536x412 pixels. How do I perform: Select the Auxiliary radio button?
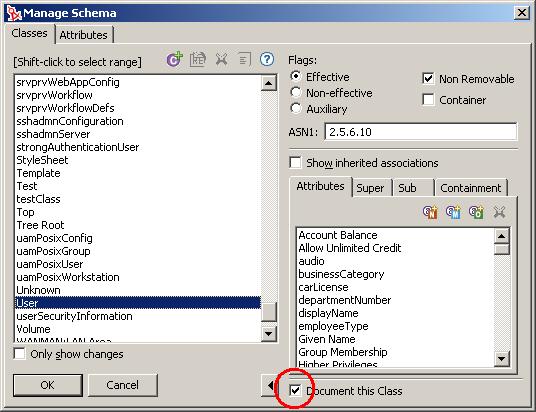(x=295, y=108)
